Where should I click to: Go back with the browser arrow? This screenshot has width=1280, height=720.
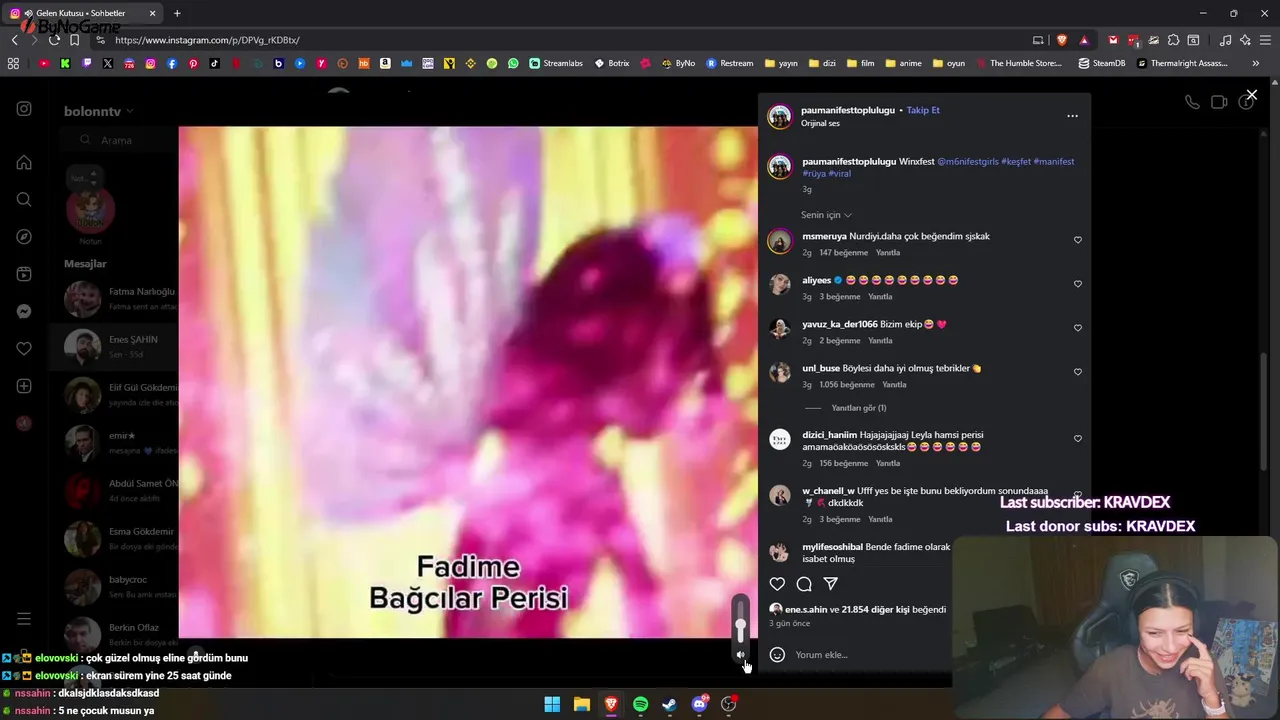pyautogui.click(x=14, y=40)
